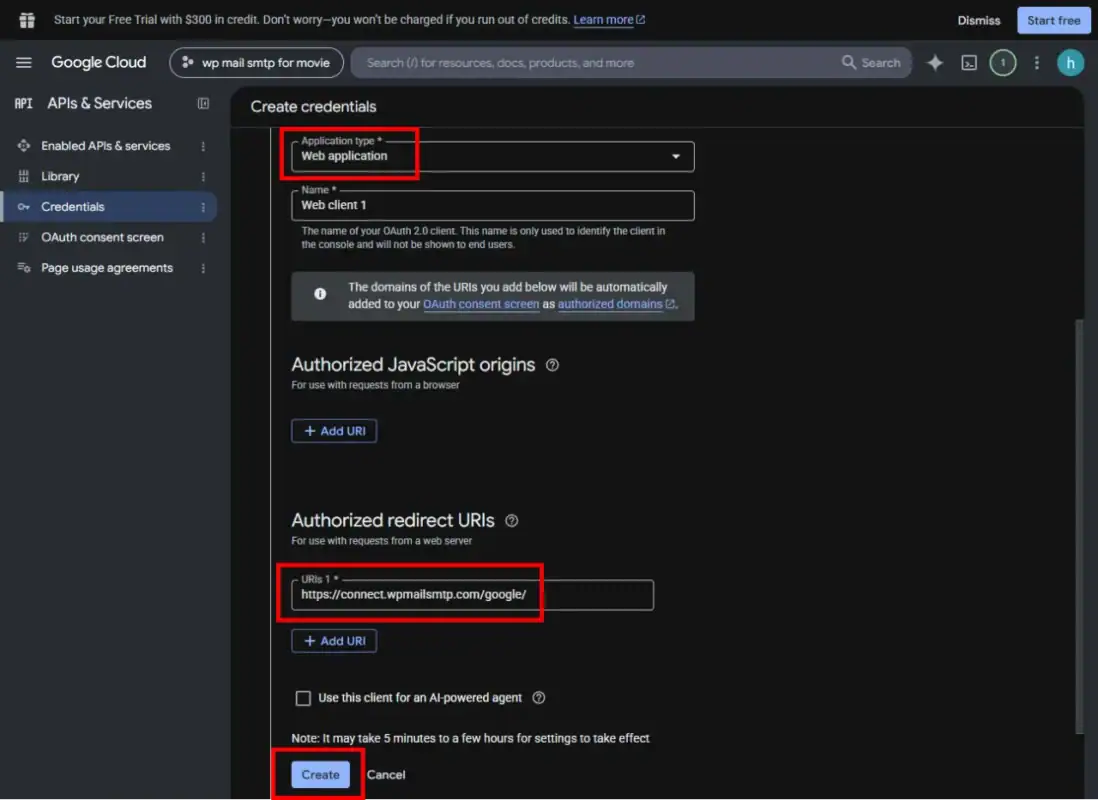The image size is (1098, 800).
Task: Open the three-dot settings menu in header
Action: 1036,63
